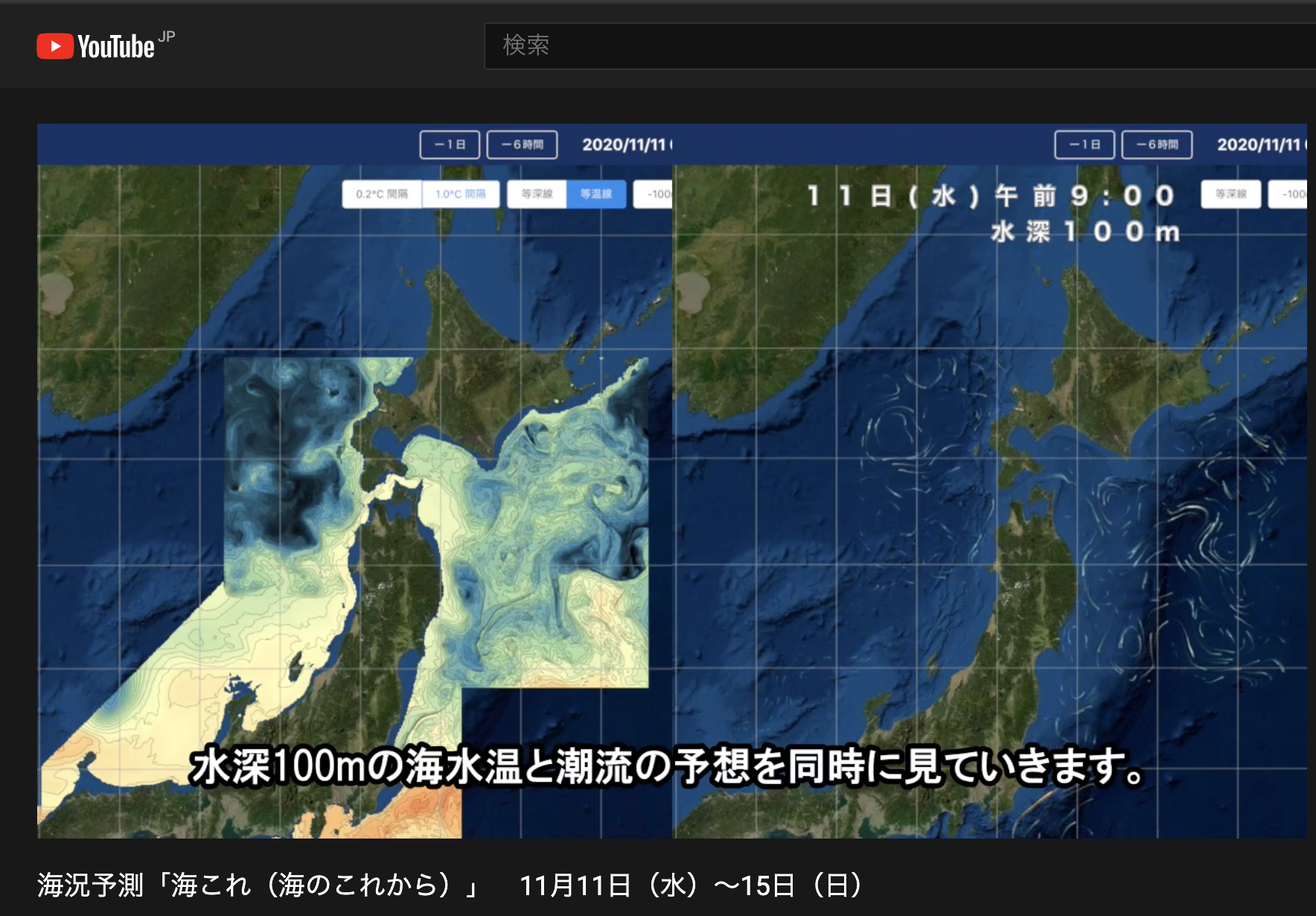Screen dimensions: 1316x916
Task: Click the video player to pause playback
Action: tap(670, 484)
